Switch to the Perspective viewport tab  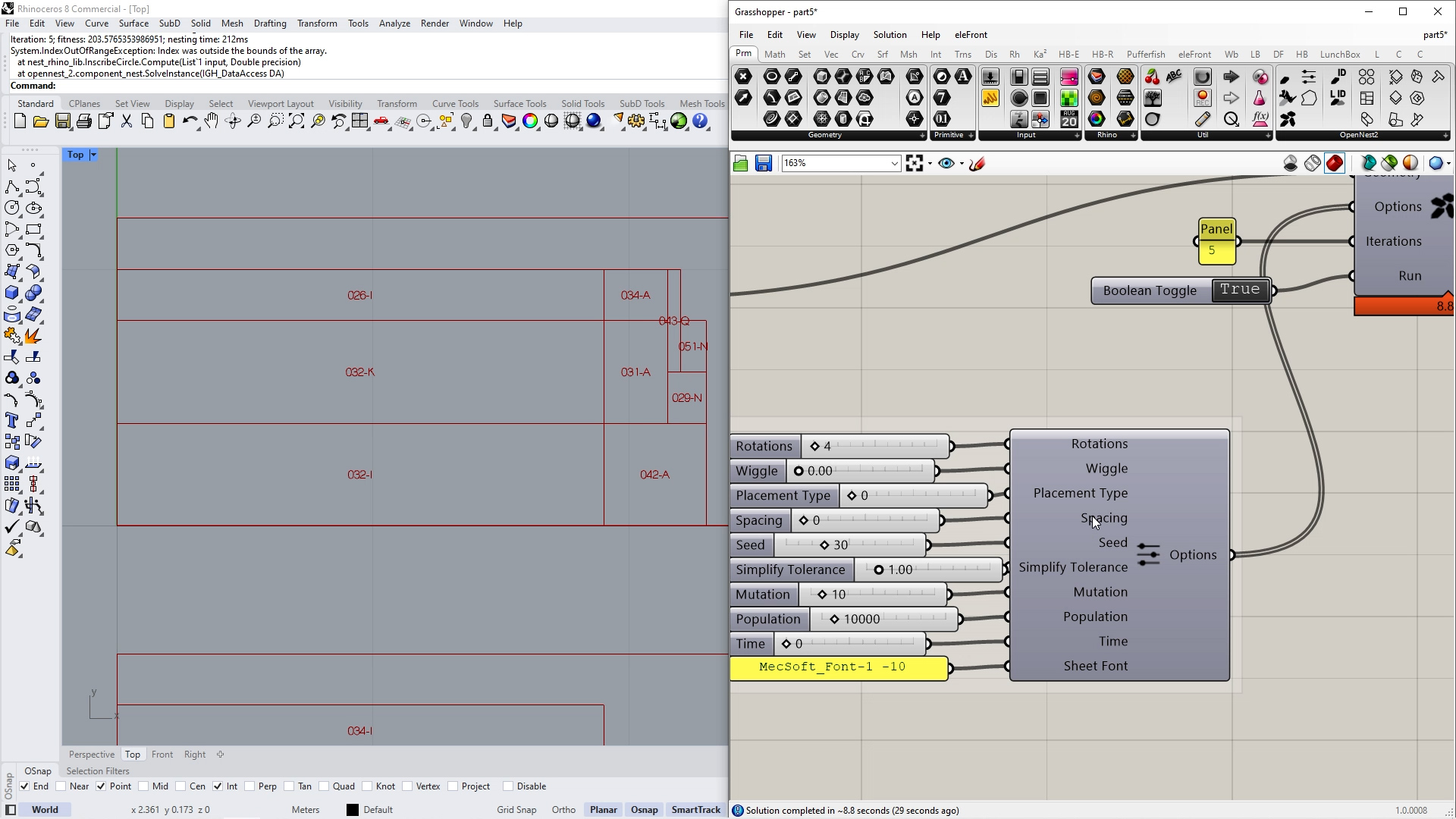tap(91, 755)
